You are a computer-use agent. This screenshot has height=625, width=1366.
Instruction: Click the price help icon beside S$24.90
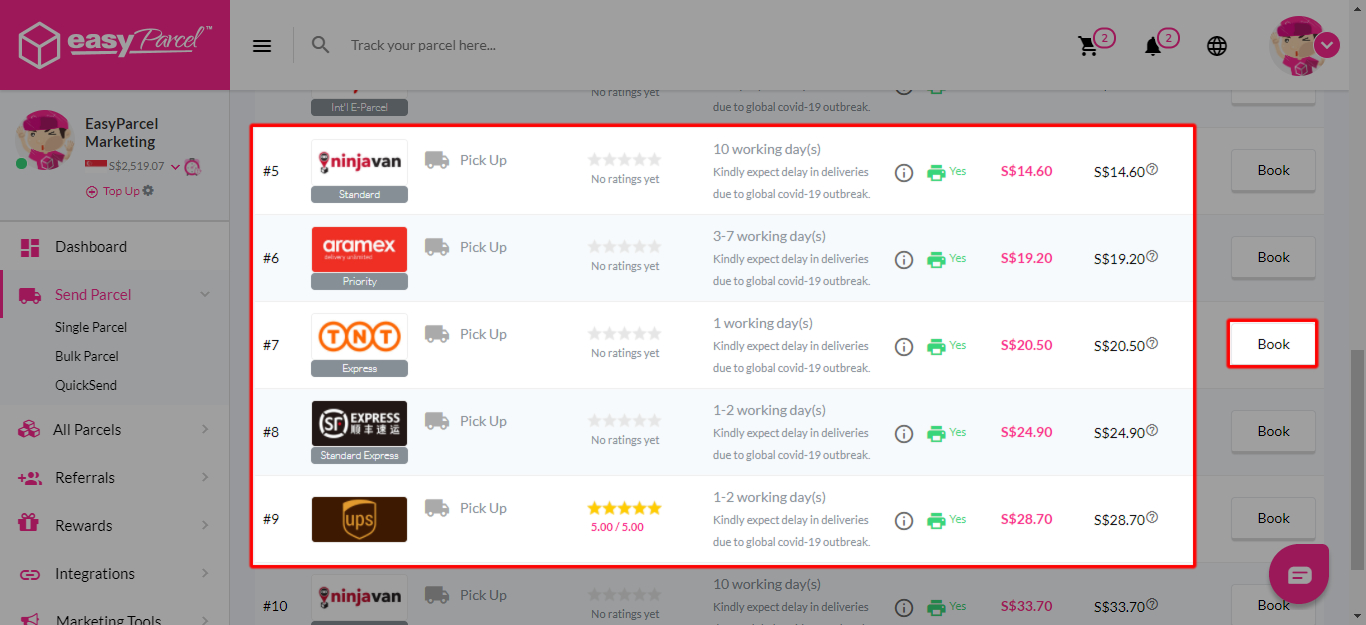pyautogui.click(x=1152, y=430)
